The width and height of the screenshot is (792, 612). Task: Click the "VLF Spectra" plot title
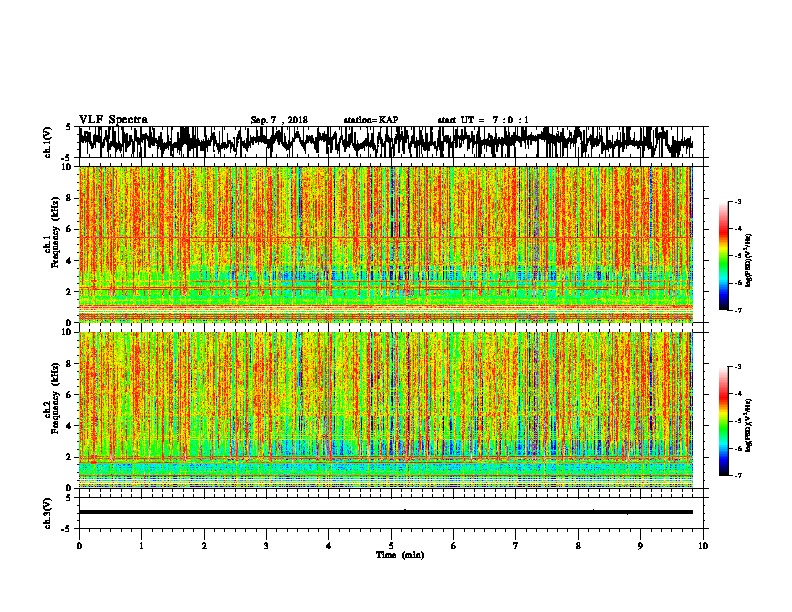pos(113,120)
